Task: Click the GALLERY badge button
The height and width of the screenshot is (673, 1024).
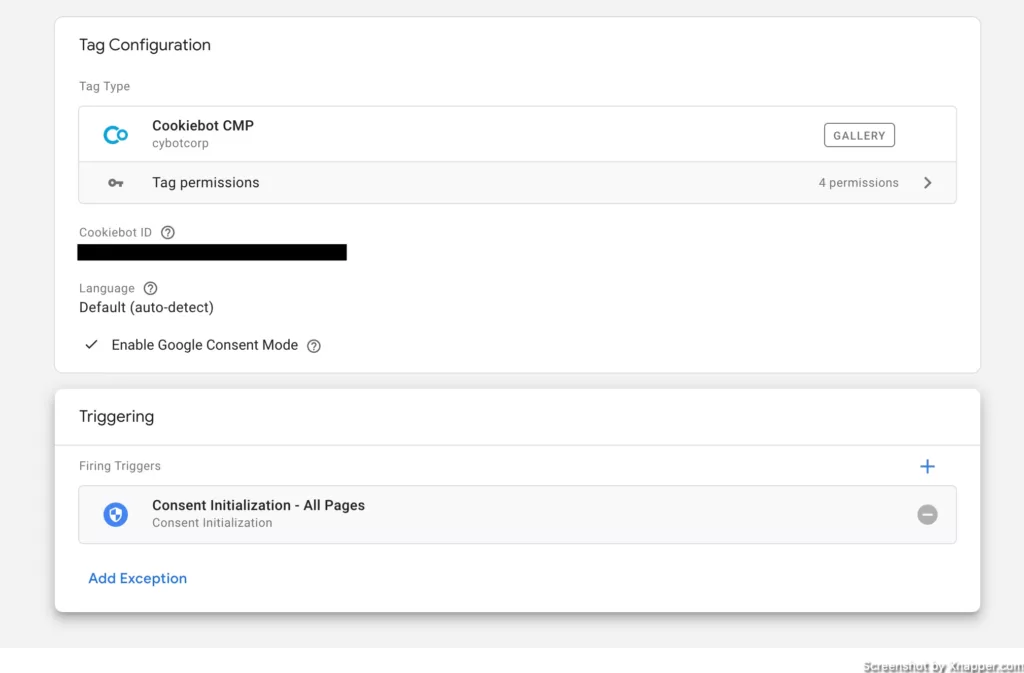Action: coord(859,135)
